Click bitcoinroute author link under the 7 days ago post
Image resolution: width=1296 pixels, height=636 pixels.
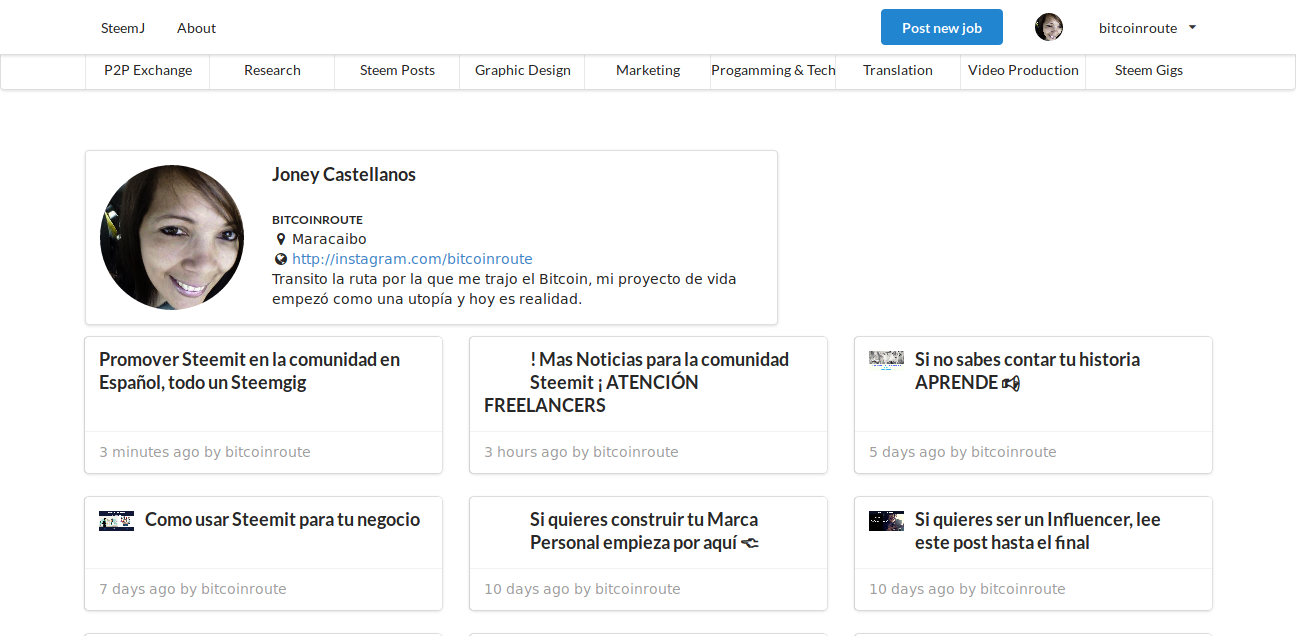coord(243,588)
